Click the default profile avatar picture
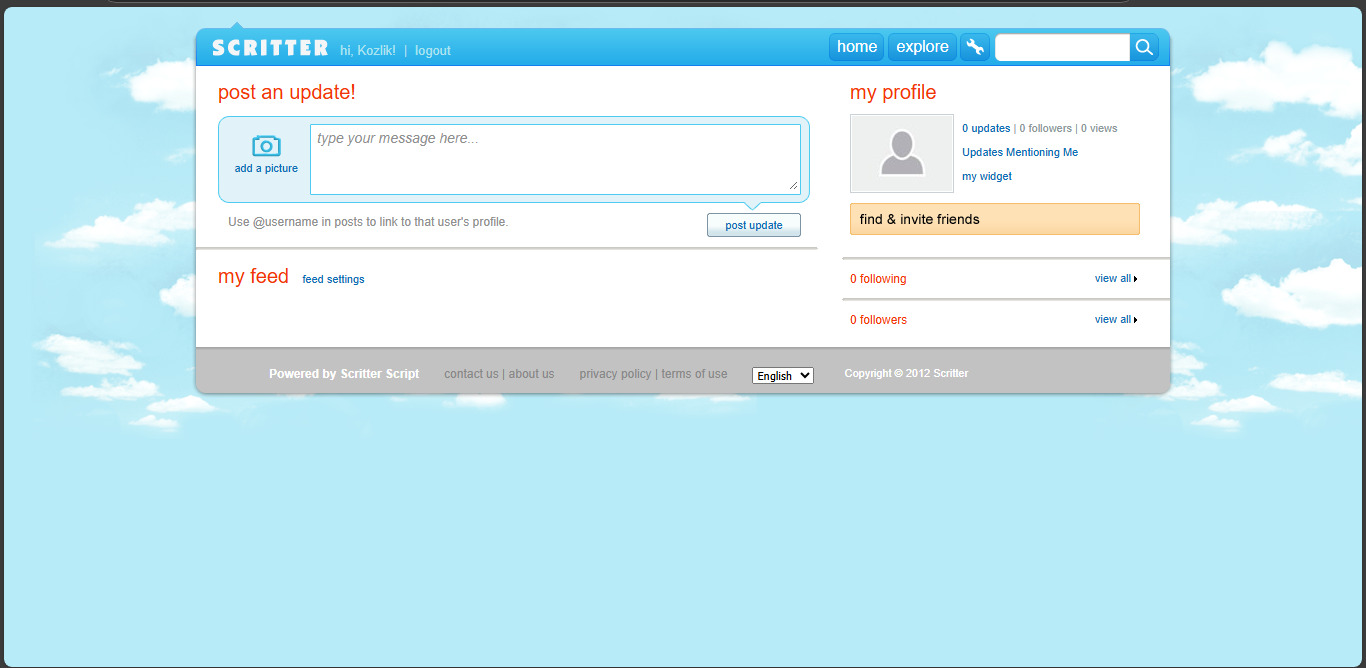This screenshot has height=668, width=1366. pos(902,153)
